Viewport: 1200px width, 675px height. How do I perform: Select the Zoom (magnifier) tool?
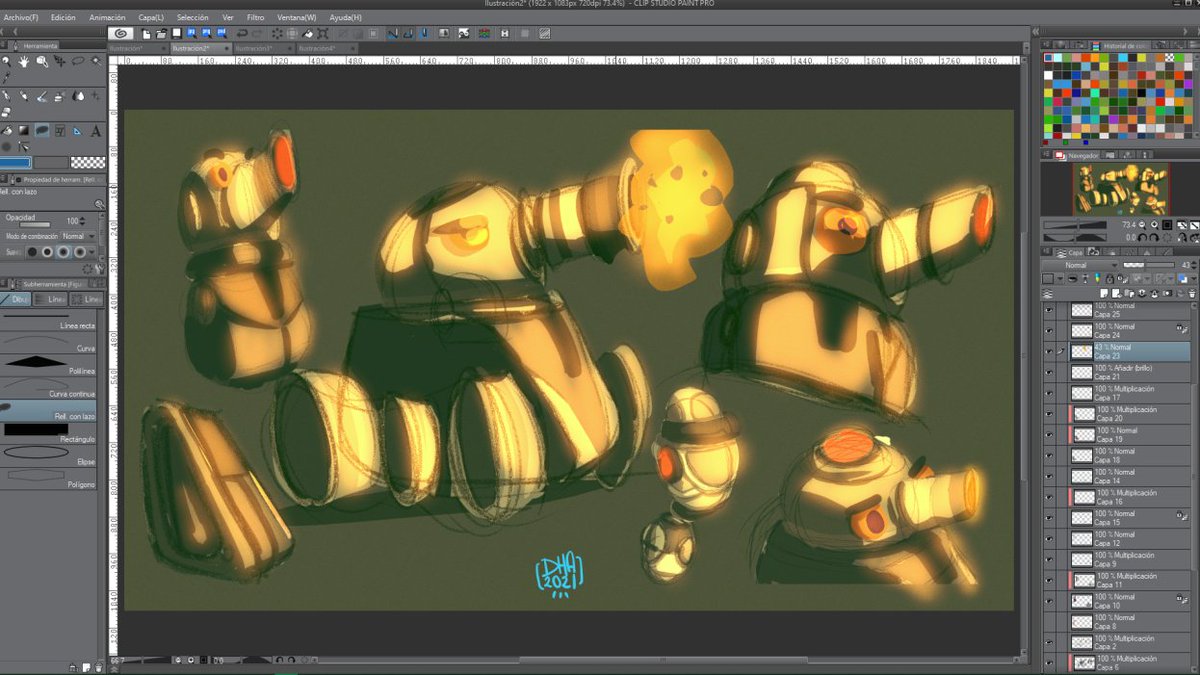(x=6, y=61)
